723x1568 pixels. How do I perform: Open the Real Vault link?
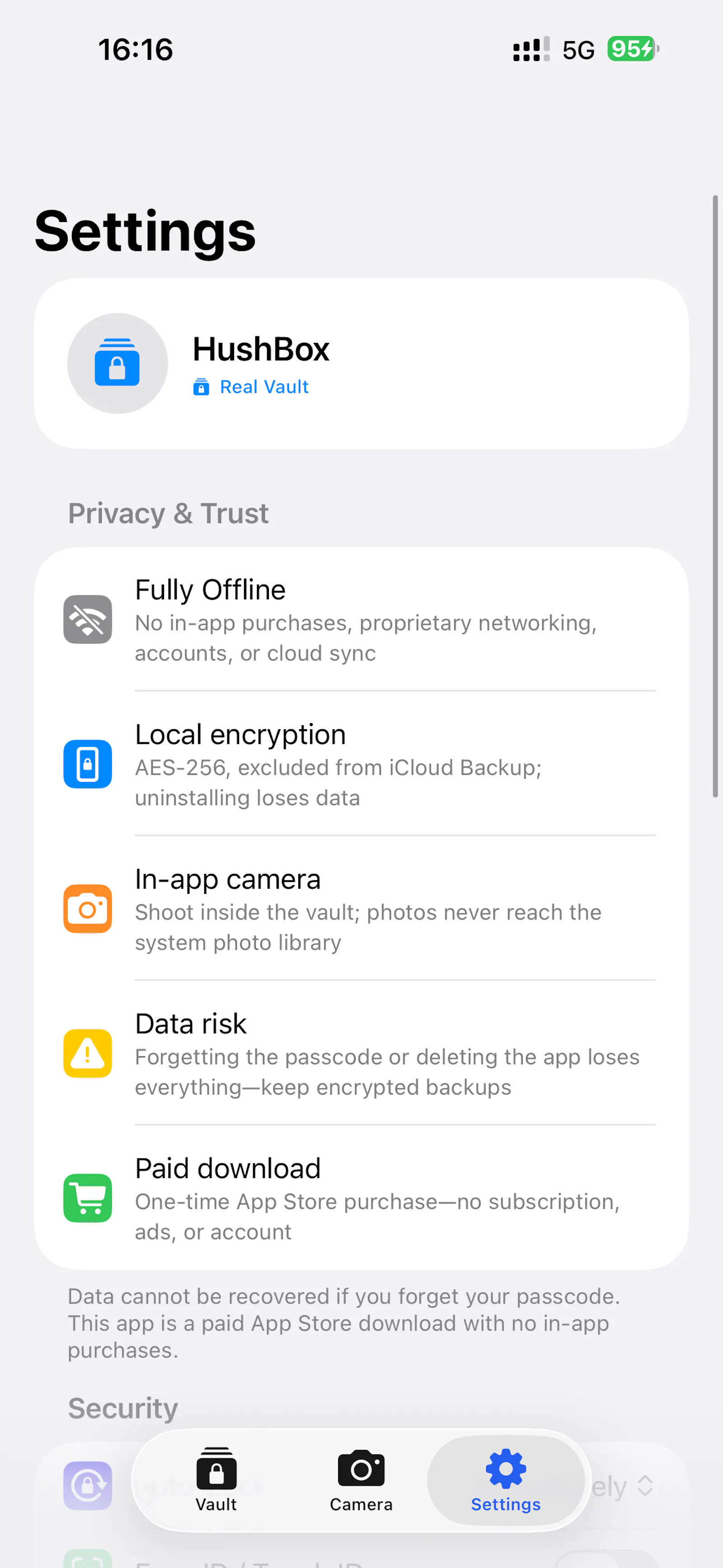[x=264, y=387]
